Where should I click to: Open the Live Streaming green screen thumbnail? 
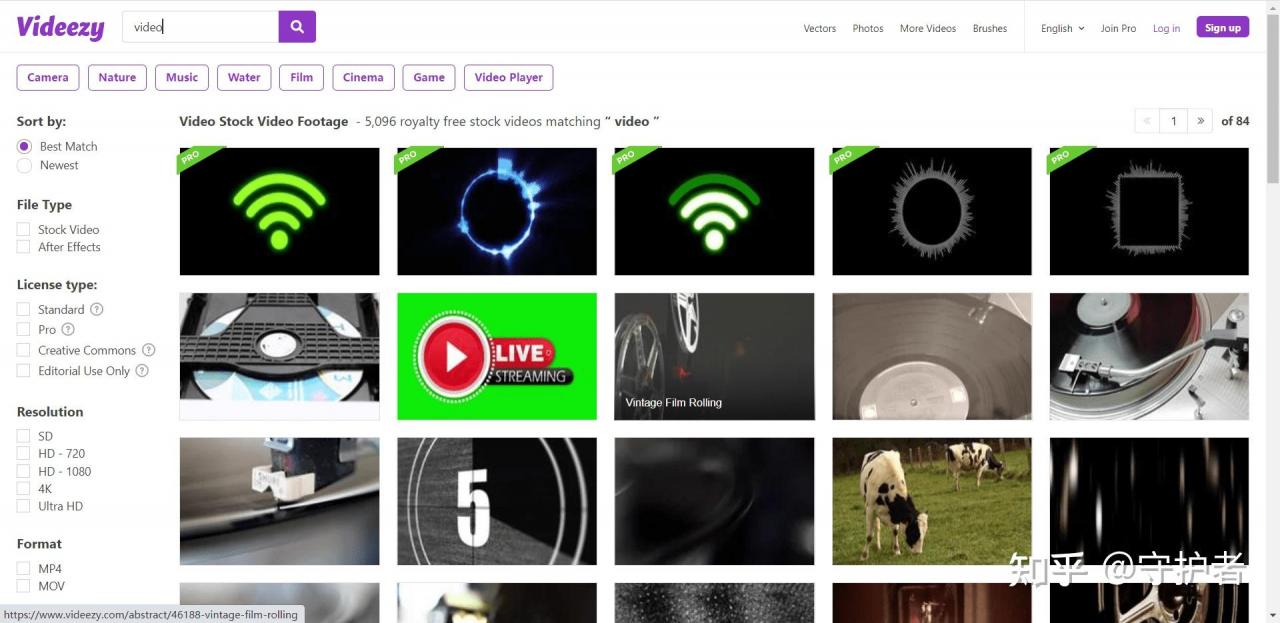point(497,356)
